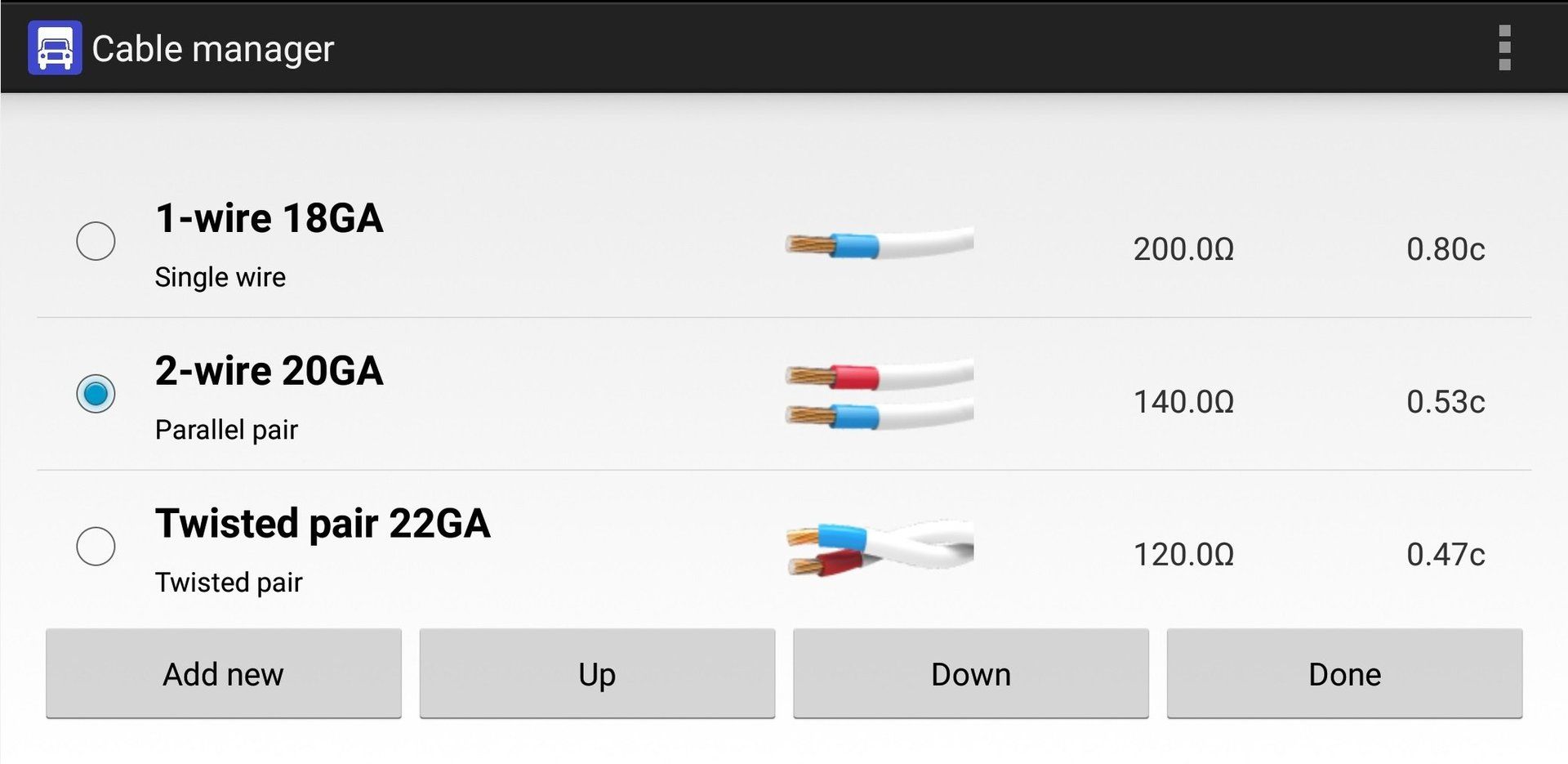Click the 1-wire 18GA cable name
The height and width of the screenshot is (764, 1568).
269,218
